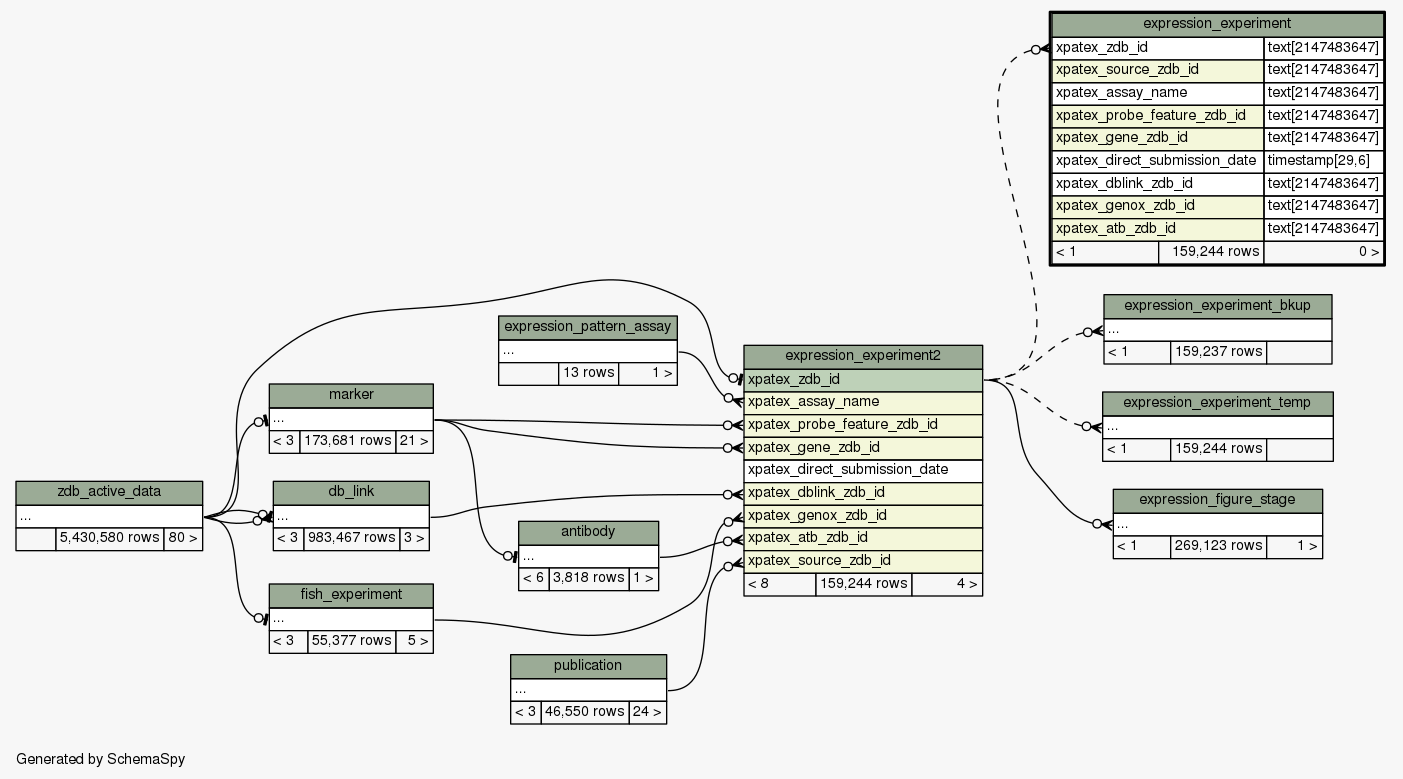Click the 5,430,580 rows count cell
Image resolution: width=1403 pixels, height=779 pixels.
pyautogui.click(x=109, y=538)
